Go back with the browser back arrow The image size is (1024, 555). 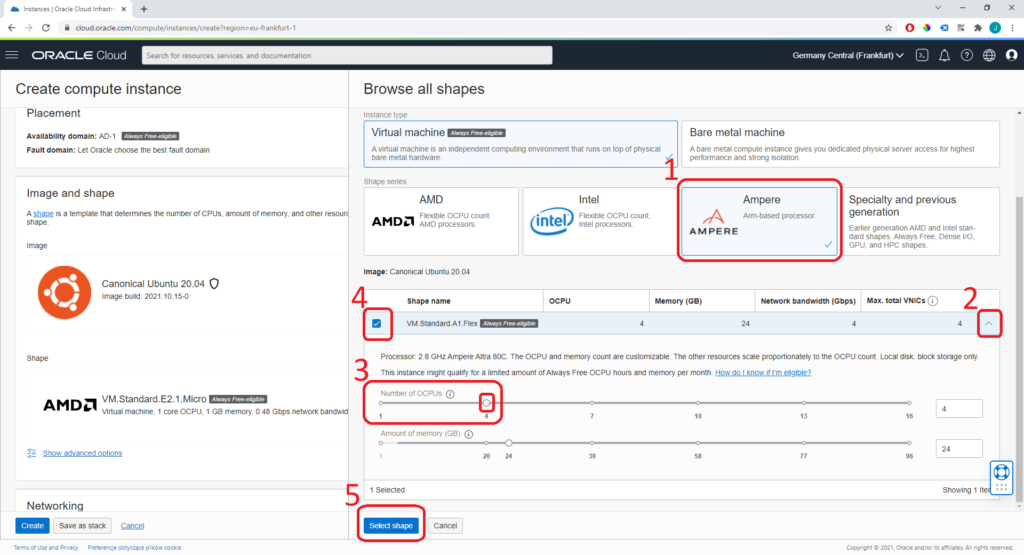tap(12, 27)
